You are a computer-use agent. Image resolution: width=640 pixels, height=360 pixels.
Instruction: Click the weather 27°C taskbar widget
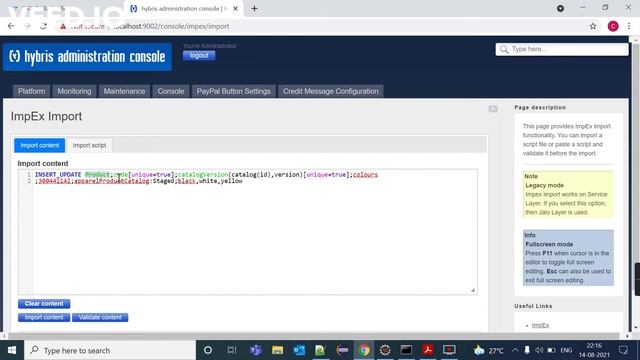pyautogui.click(x=489, y=350)
